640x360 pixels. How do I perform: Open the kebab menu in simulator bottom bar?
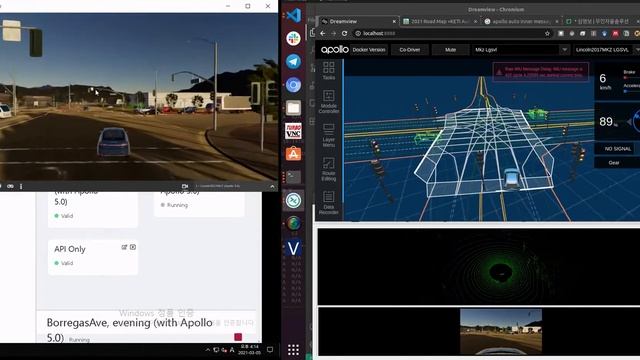click(21, 186)
